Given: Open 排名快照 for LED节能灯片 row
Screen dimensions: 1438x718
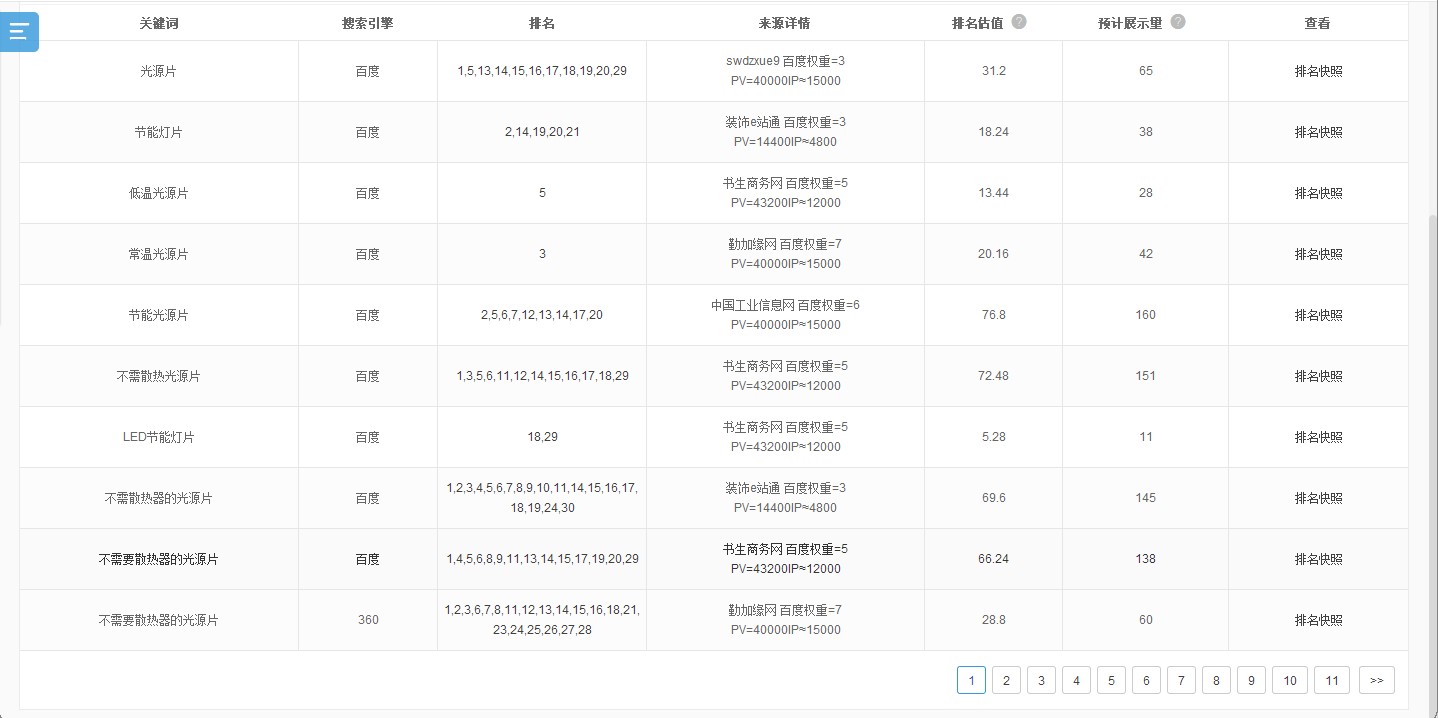Looking at the screenshot, I should [x=1318, y=437].
